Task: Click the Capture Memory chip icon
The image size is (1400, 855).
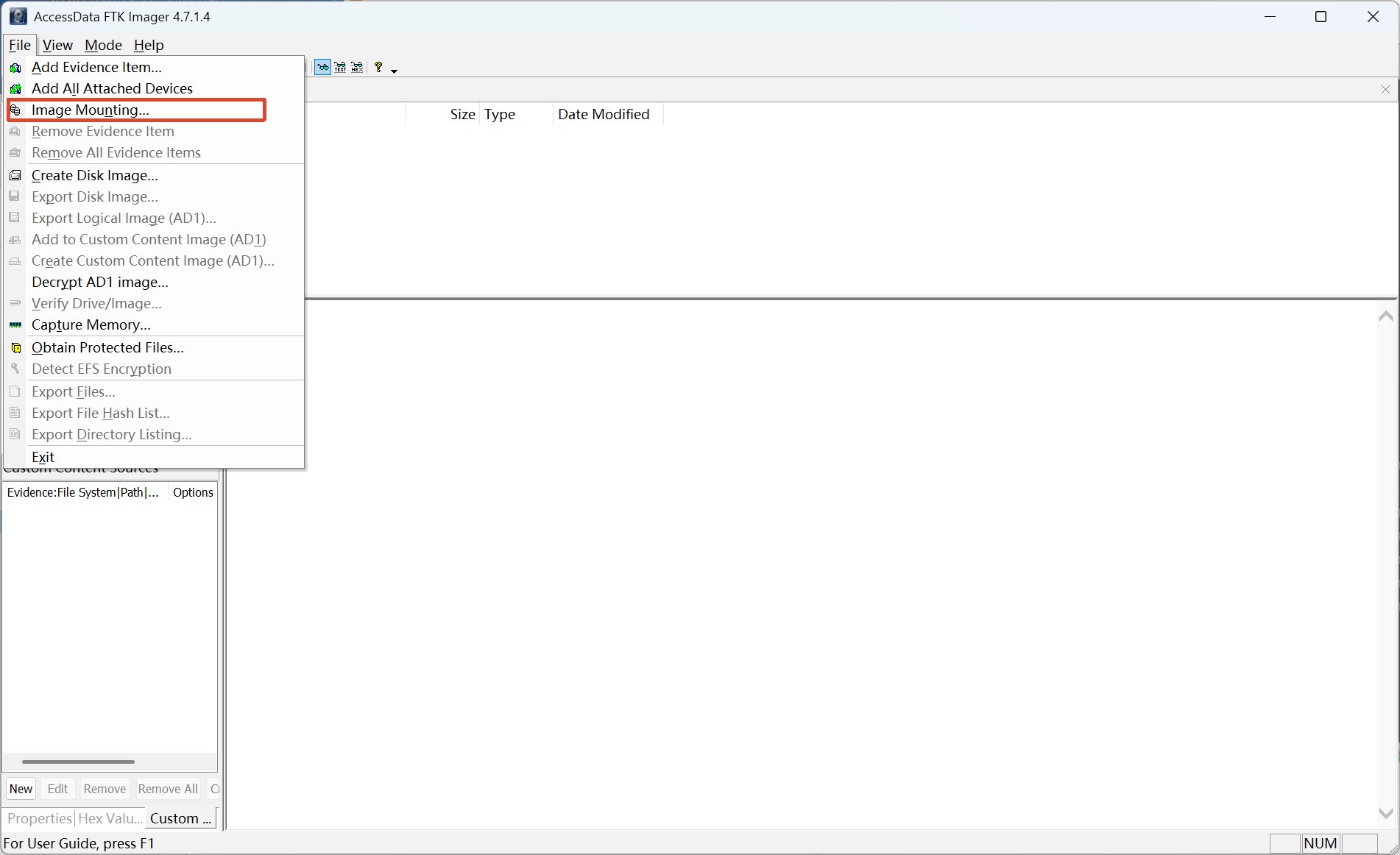Action: [15, 325]
